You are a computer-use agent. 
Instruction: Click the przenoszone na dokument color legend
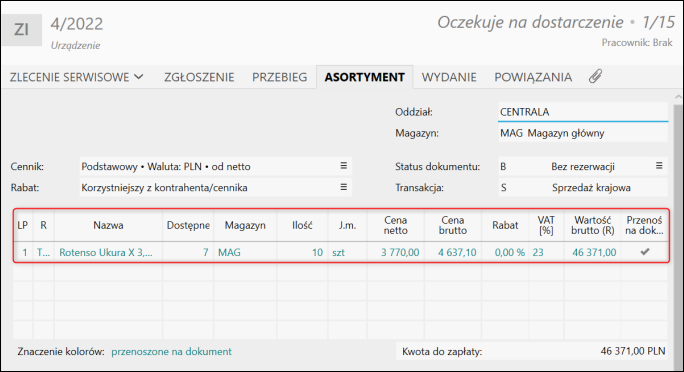click(x=171, y=352)
